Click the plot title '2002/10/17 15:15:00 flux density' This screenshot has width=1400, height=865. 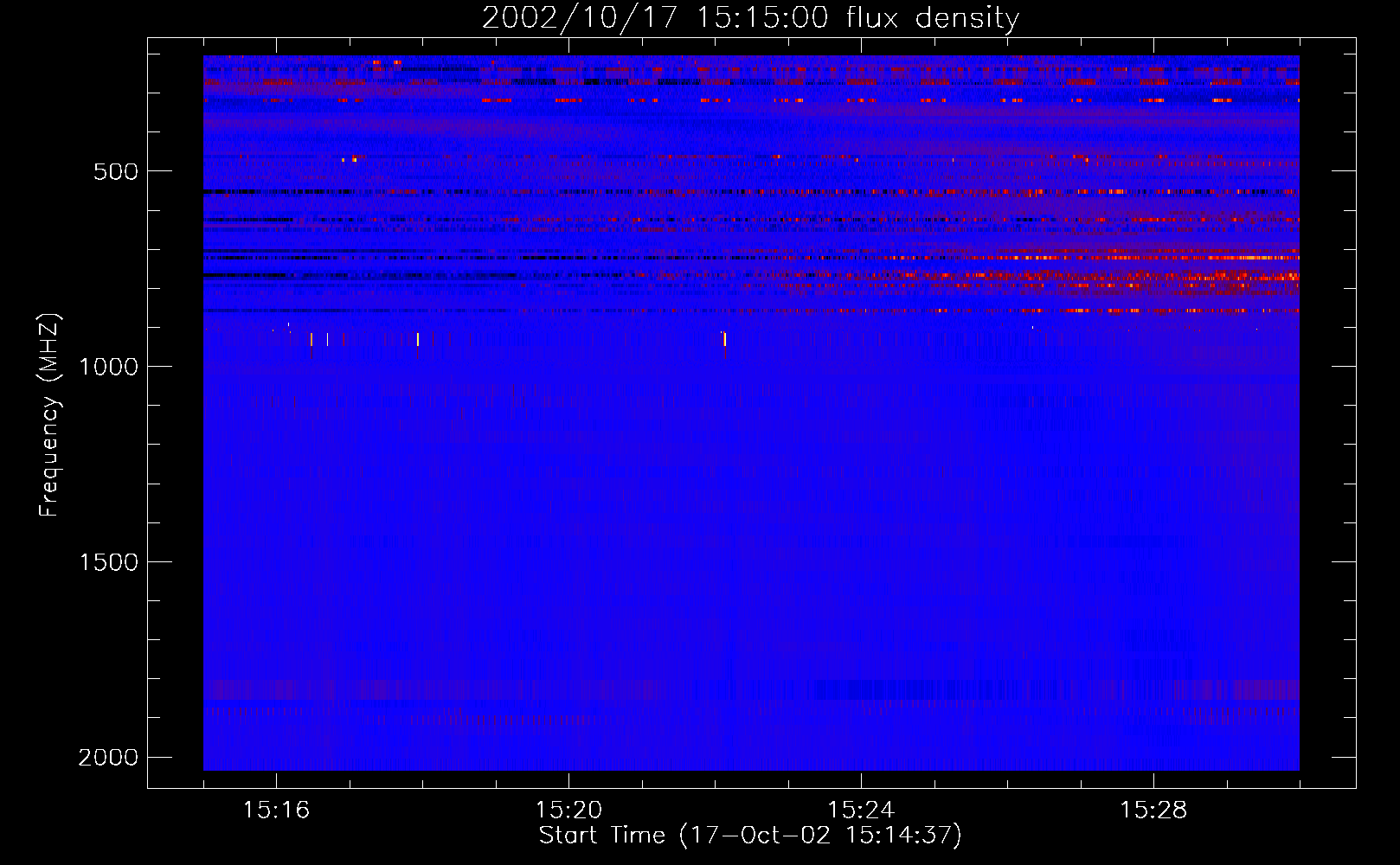click(750, 17)
